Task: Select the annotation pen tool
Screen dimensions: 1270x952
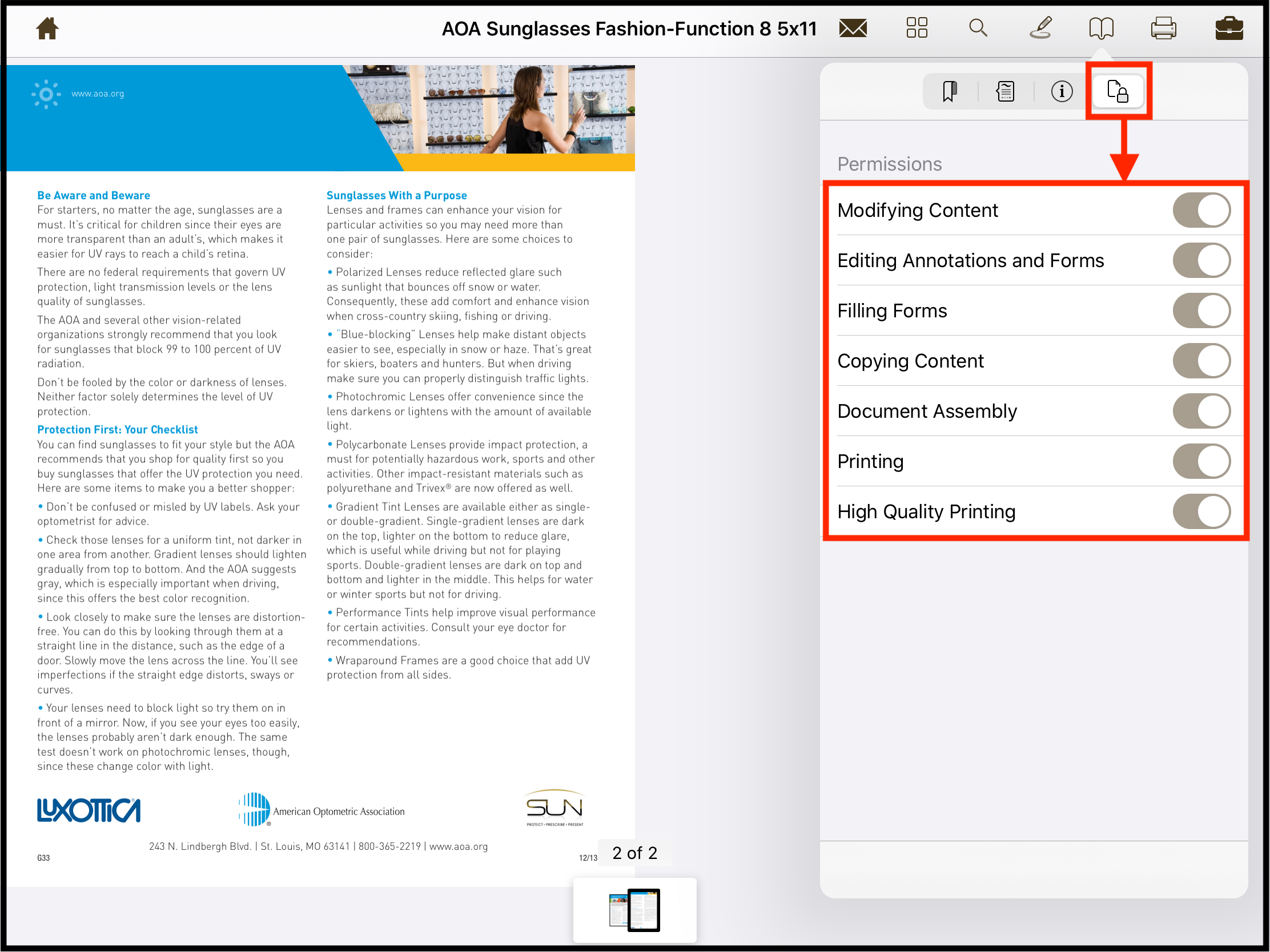Action: pos(1042,27)
